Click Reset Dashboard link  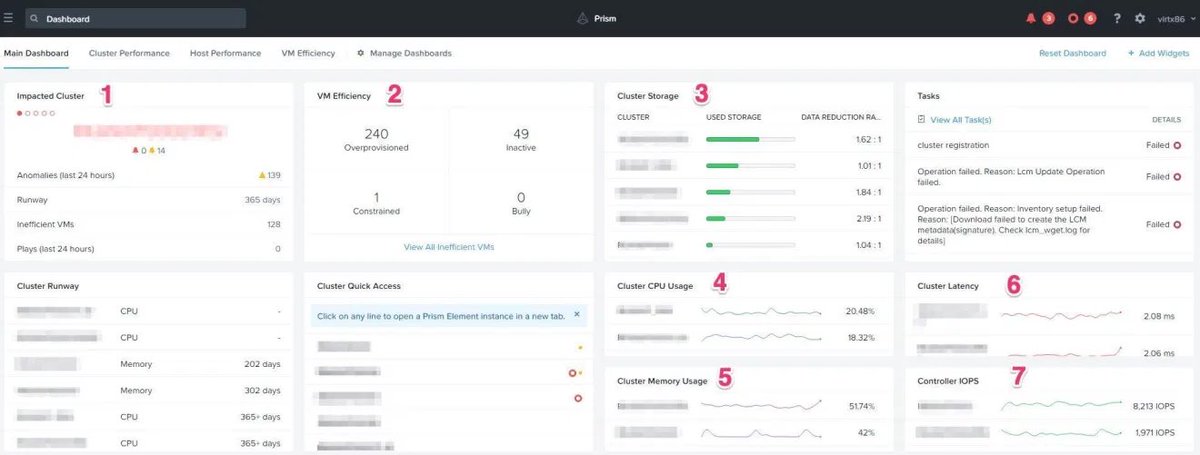(1072, 53)
